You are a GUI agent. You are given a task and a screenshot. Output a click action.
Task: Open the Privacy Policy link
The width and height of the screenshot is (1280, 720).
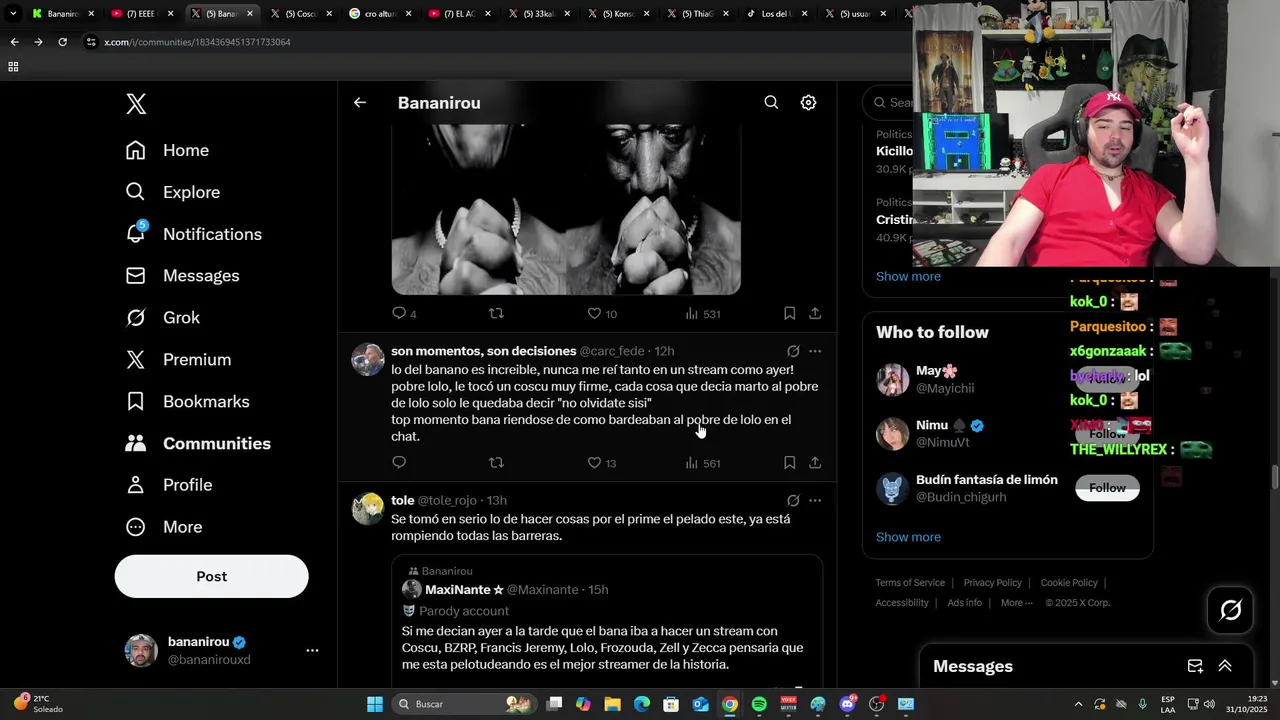(x=992, y=583)
